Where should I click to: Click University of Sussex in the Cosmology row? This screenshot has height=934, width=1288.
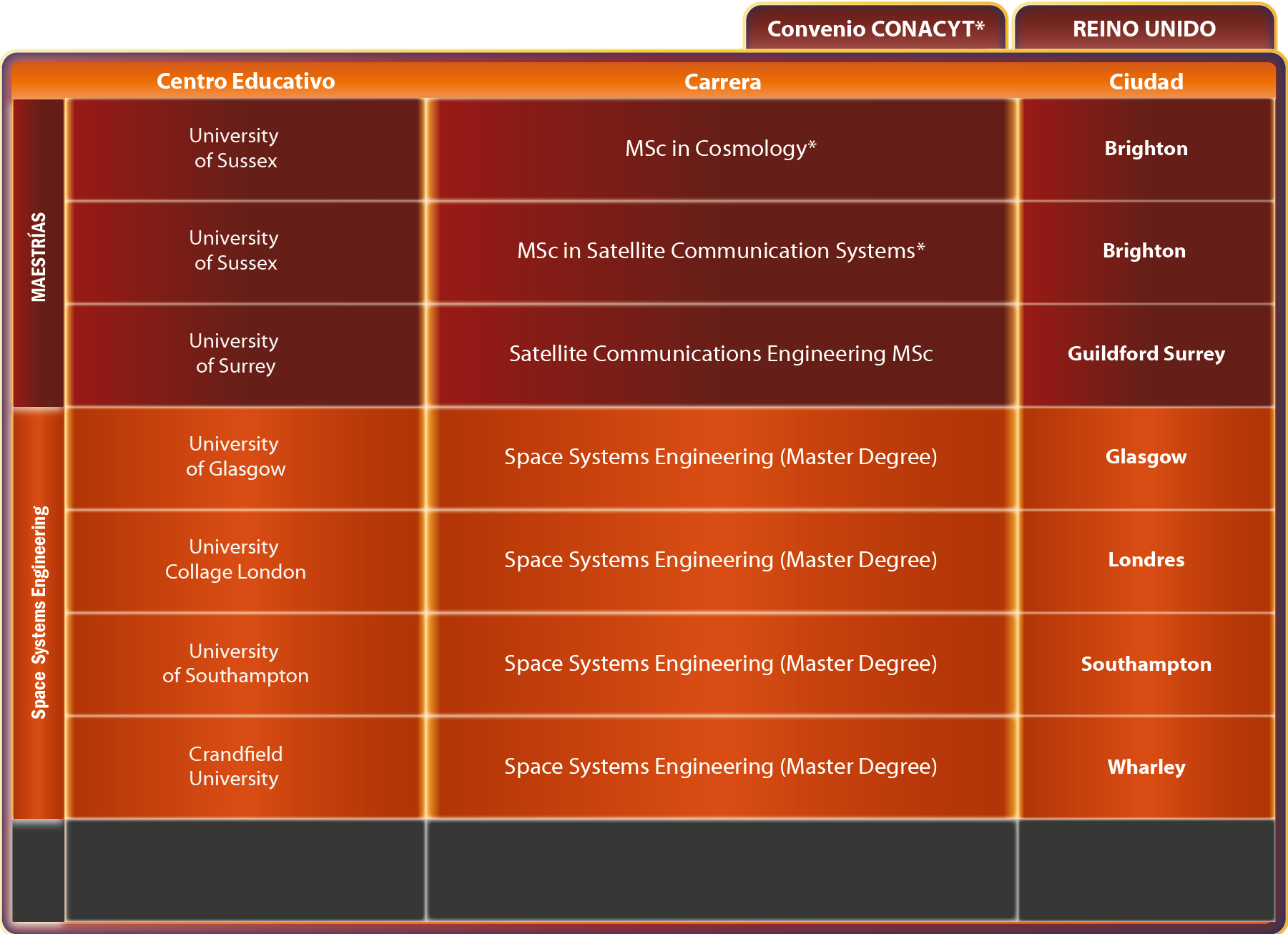point(245,149)
